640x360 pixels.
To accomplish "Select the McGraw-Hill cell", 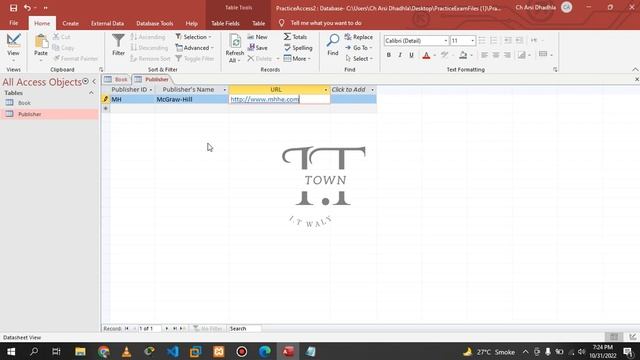I will coord(191,99).
